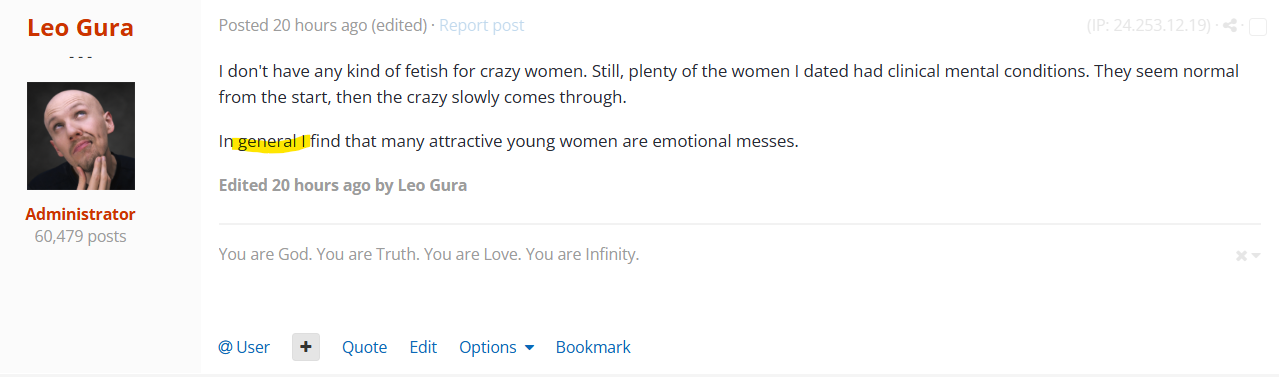This screenshot has height=377, width=1279.
Task: Edit this post
Action: point(423,347)
